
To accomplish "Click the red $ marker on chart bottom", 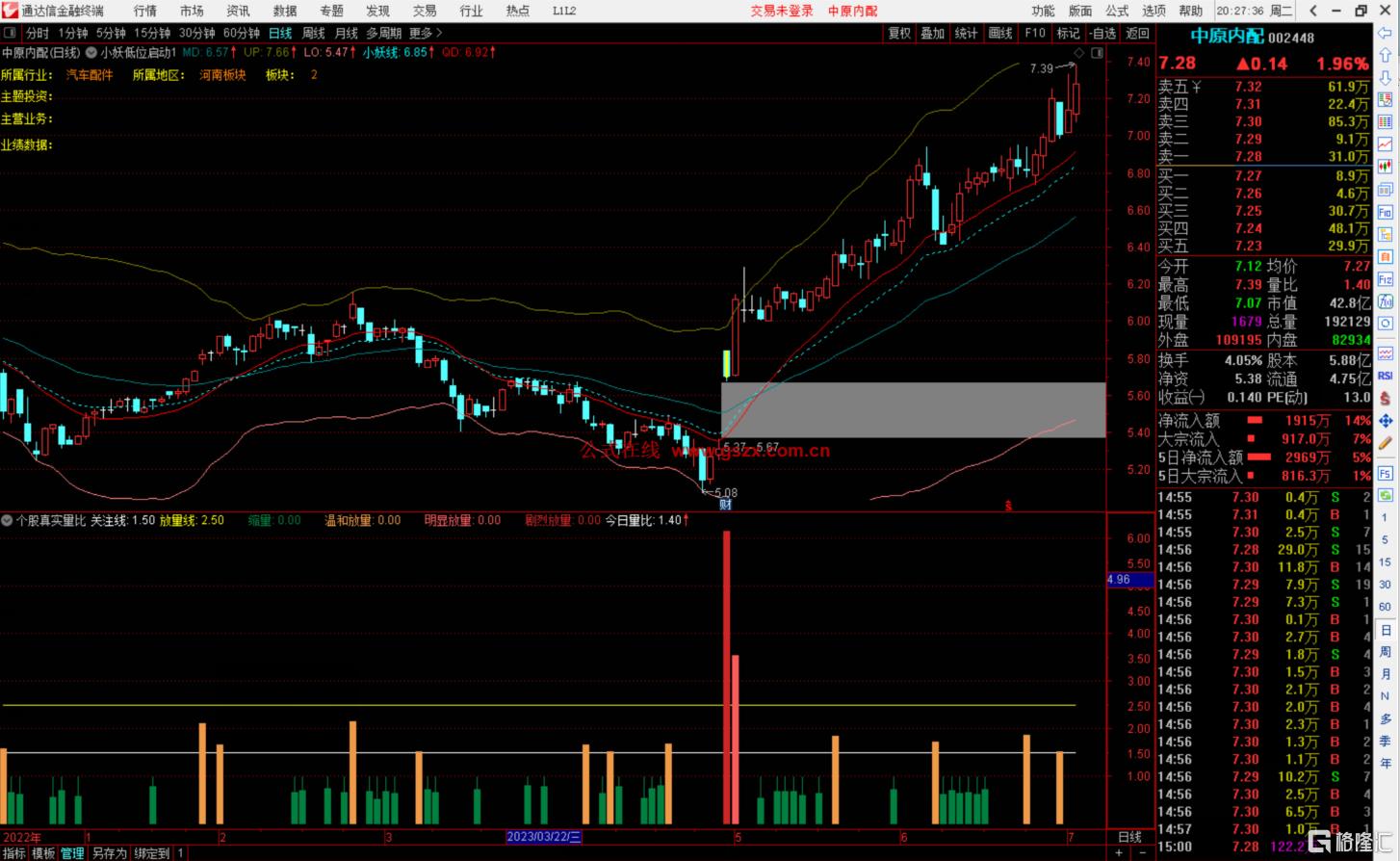I will pyautogui.click(x=1008, y=505).
